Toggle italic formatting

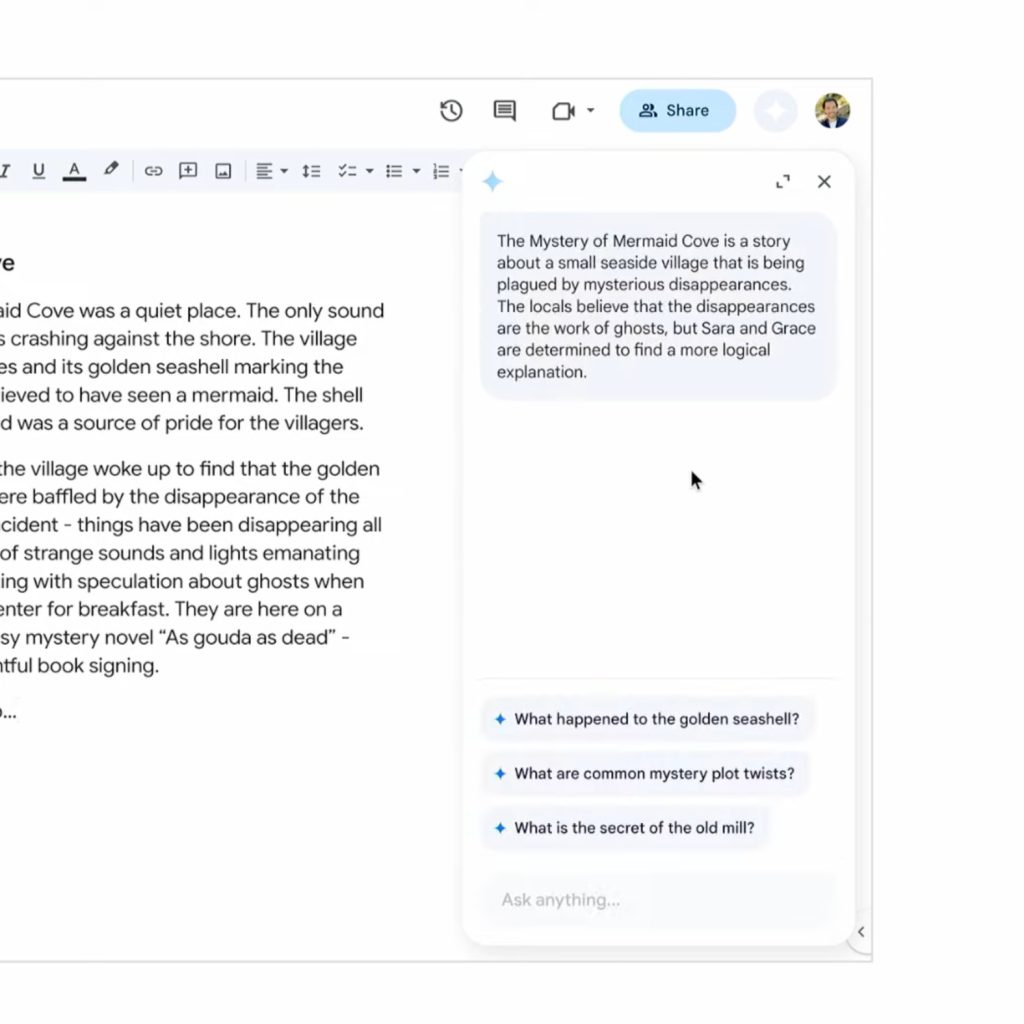coord(5,171)
